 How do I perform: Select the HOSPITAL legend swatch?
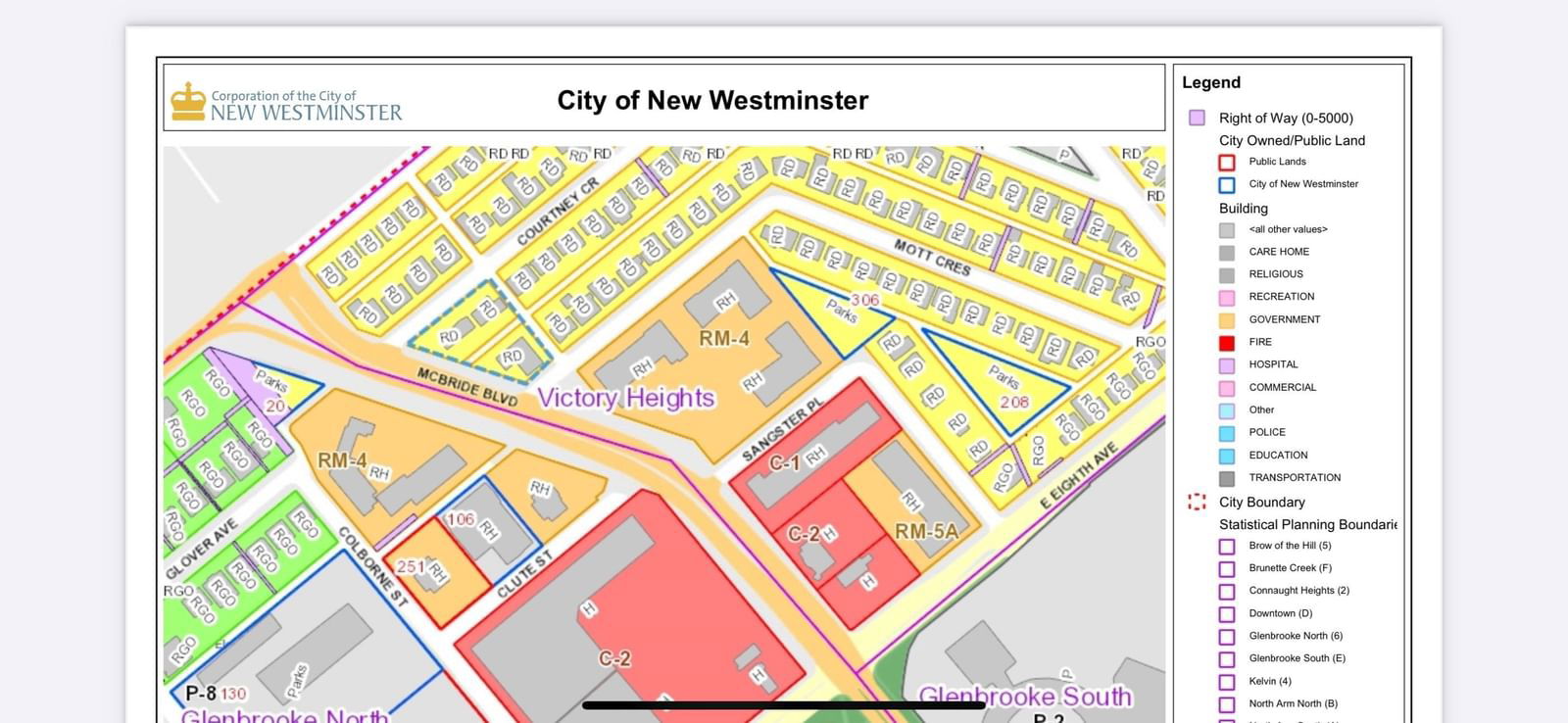pos(1227,365)
